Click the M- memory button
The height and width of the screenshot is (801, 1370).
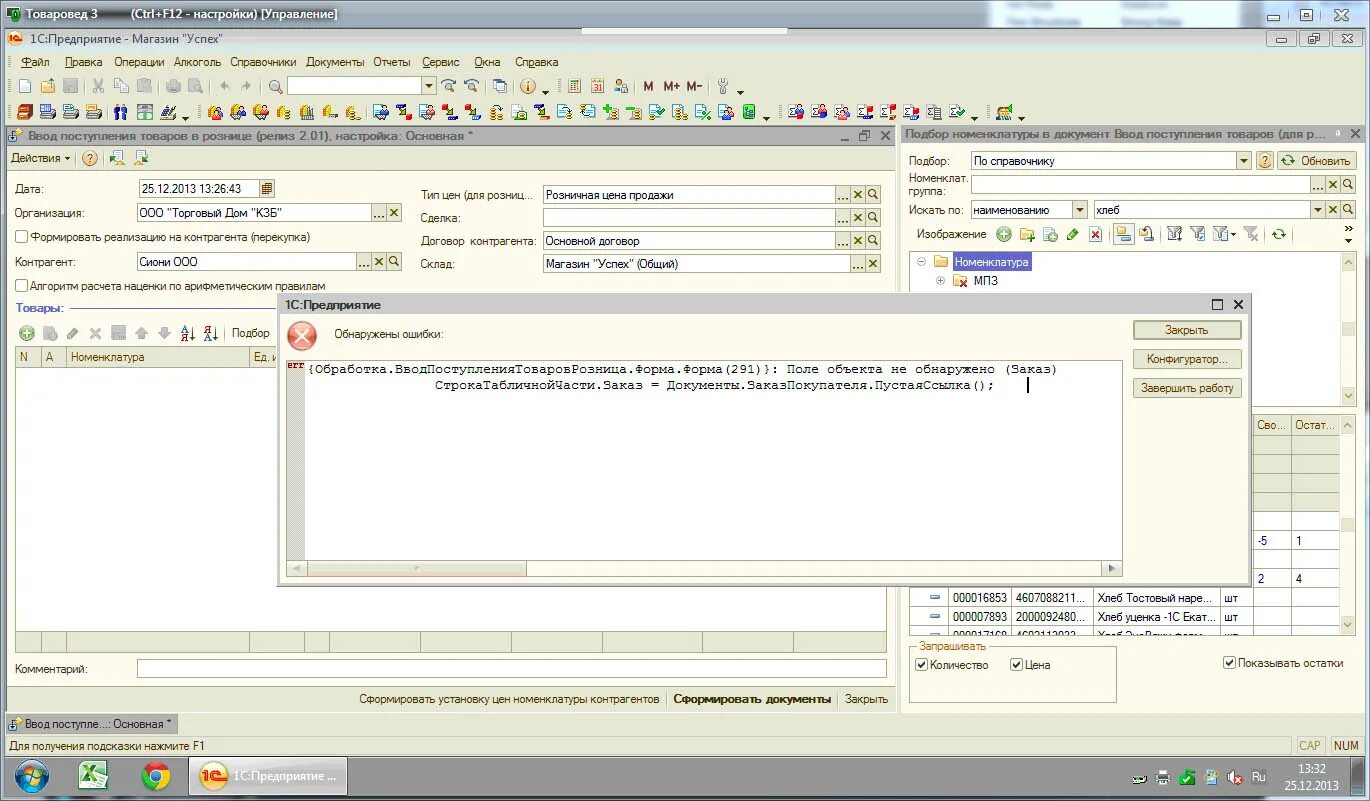694,87
